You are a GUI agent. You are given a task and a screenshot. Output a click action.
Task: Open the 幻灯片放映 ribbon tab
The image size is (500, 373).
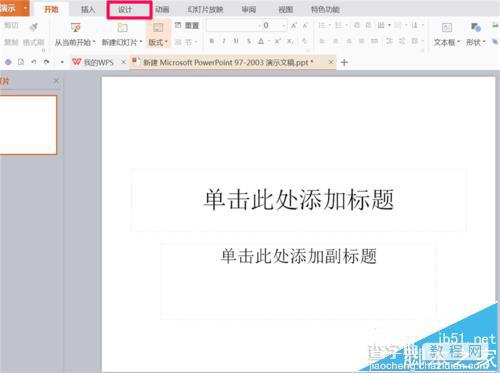[x=205, y=9]
